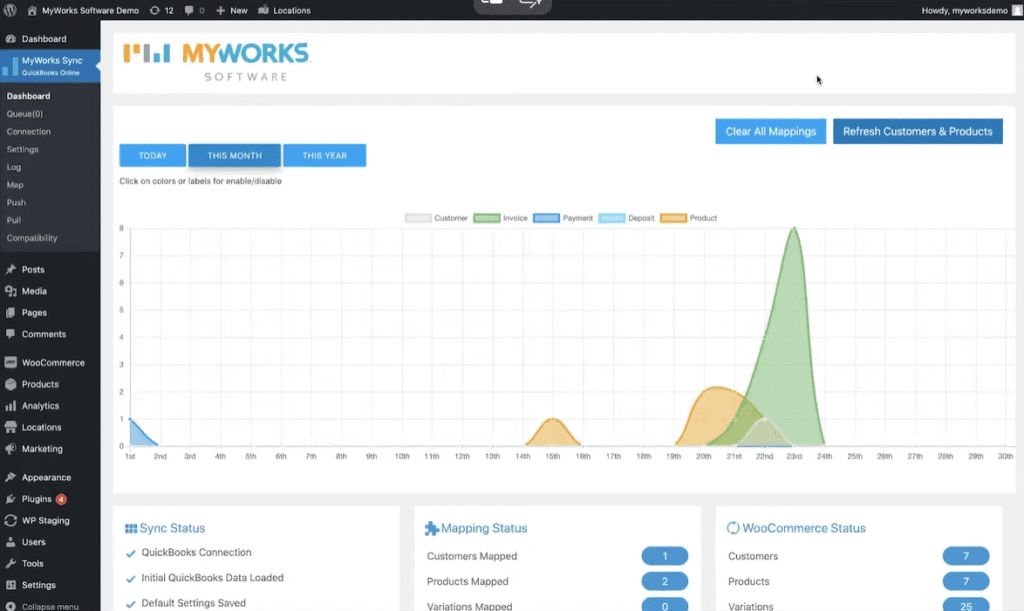Open the site home icon

(31, 10)
